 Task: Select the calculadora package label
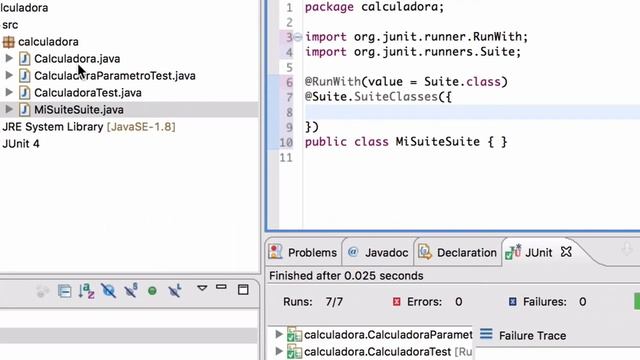pyautogui.click(x=48, y=42)
